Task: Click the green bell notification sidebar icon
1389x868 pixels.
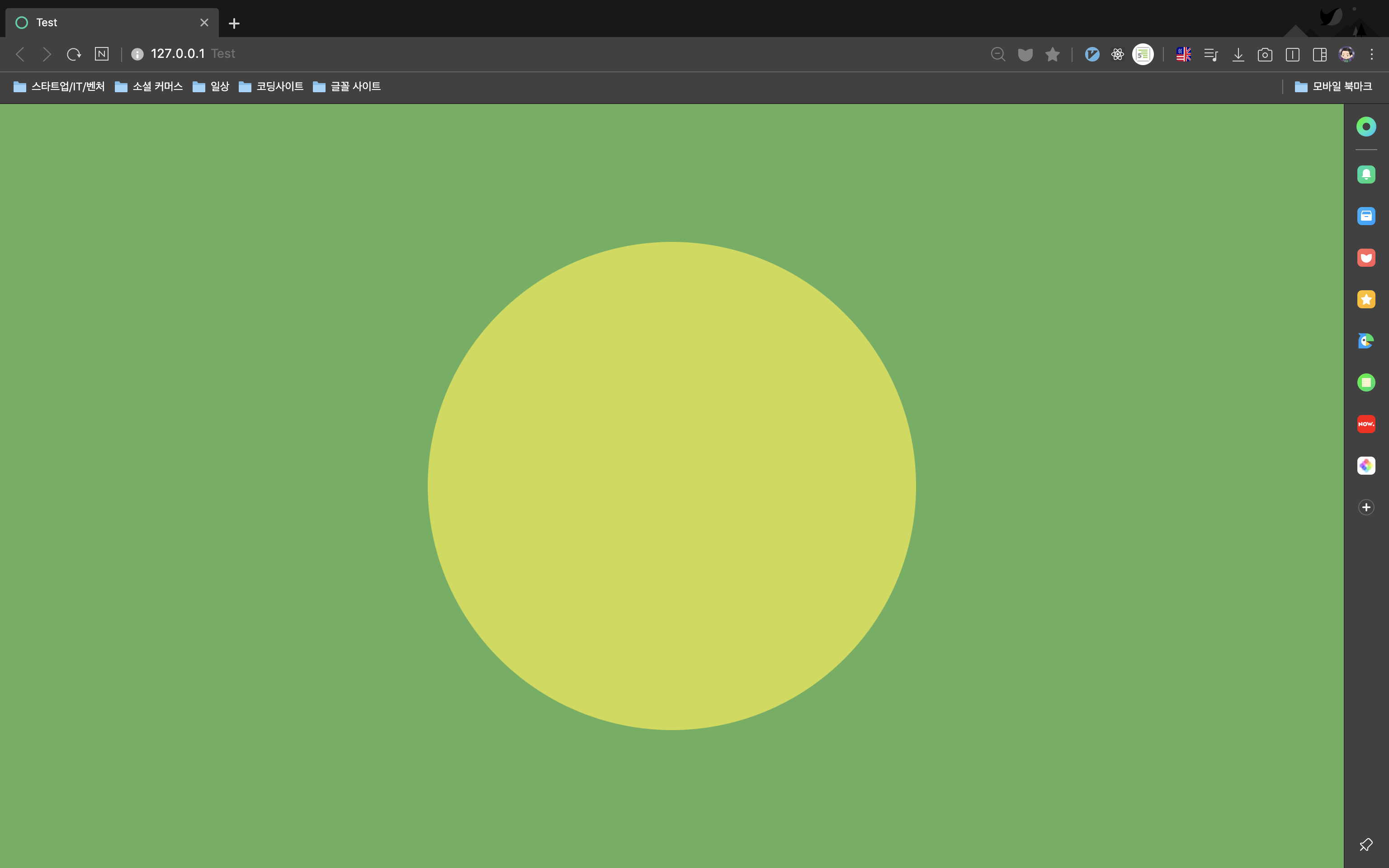Action: (1366, 175)
